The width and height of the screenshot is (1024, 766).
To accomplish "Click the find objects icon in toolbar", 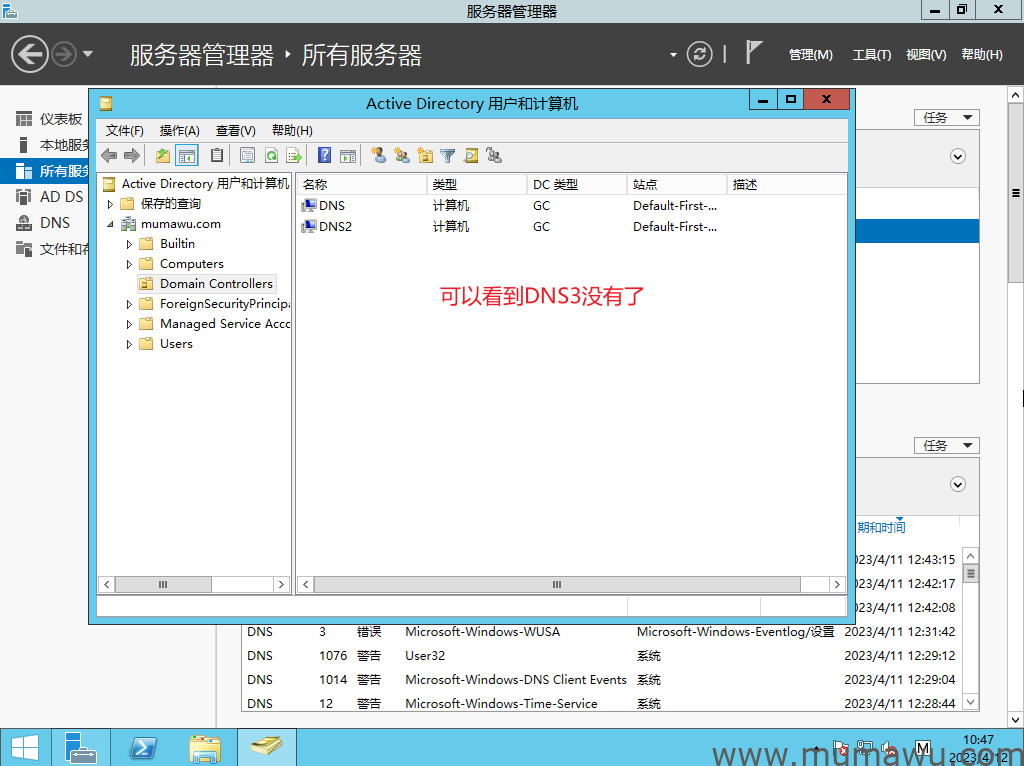I will click(x=471, y=155).
